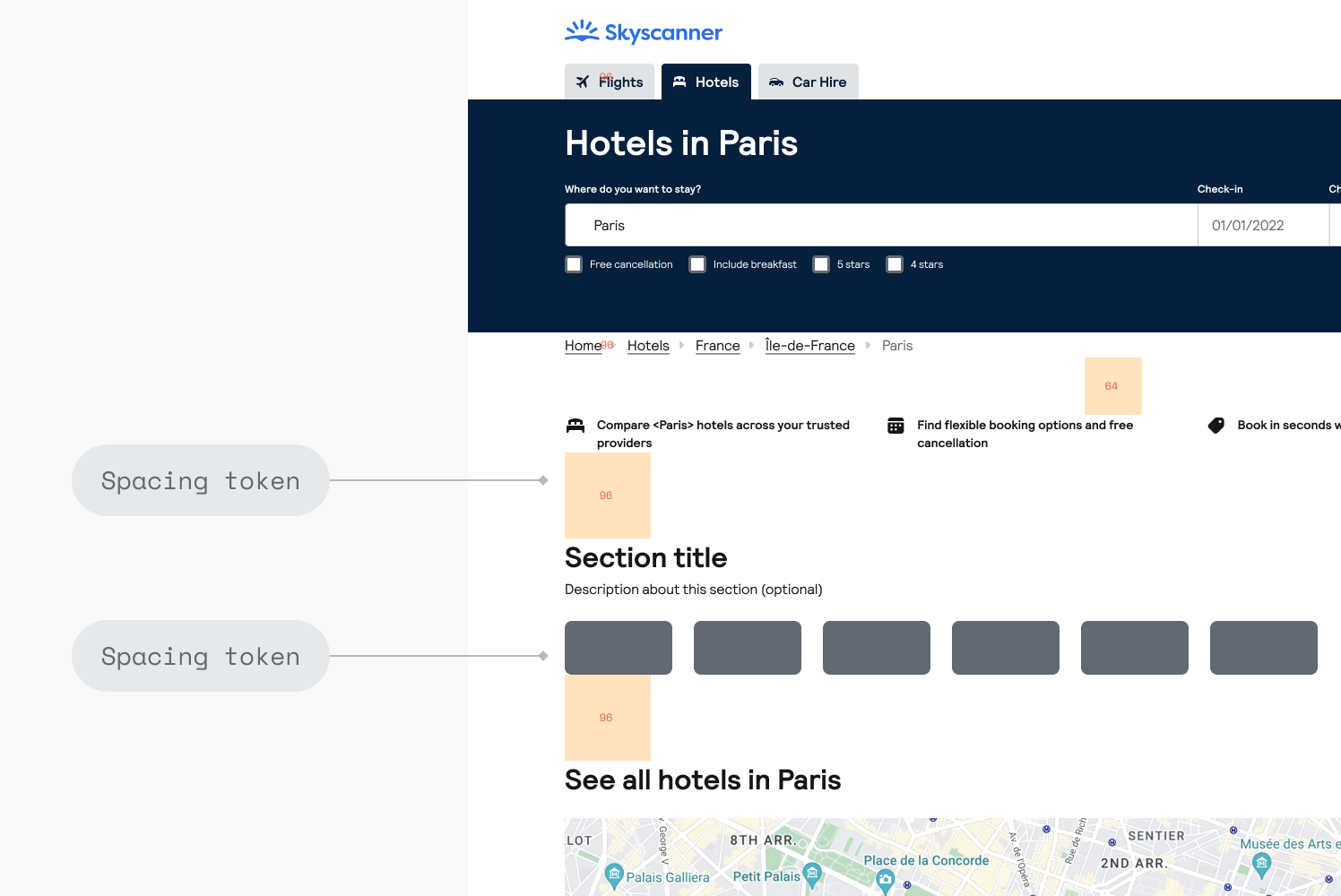Check the 5 stars filter
Viewport: 1341px width, 896px height.
click(x=821, y=264)
